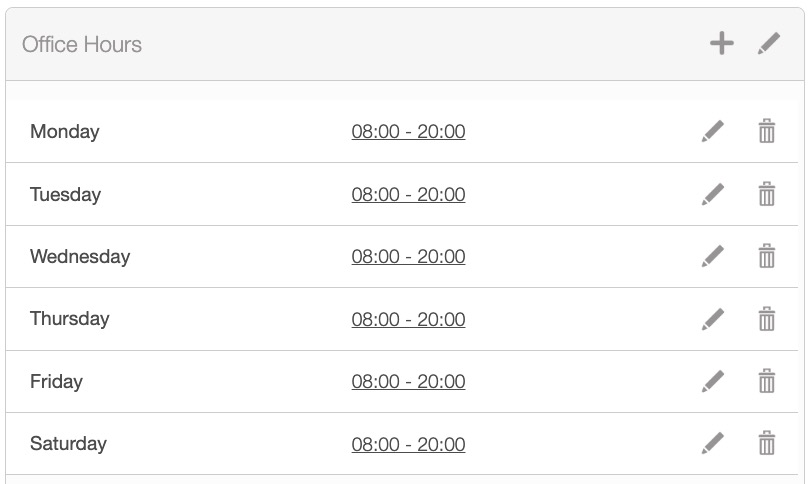Click the Office Hours header edit pencil
Viewport: 810px width, 484px height.
[768, 43]
